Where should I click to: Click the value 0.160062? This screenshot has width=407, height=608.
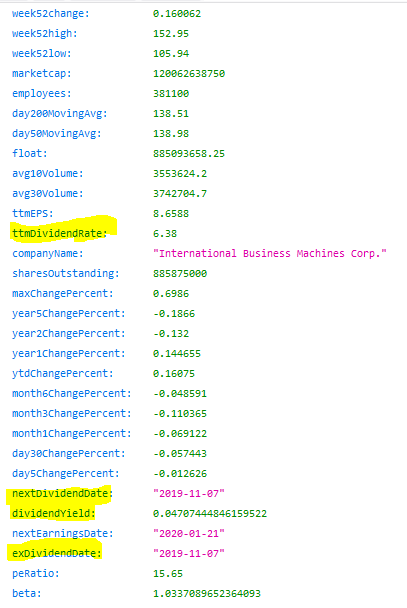(177, 14)
